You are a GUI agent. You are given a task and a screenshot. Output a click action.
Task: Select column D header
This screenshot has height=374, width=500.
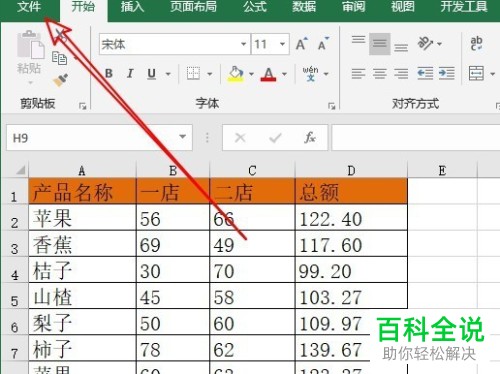click(351, 171)
